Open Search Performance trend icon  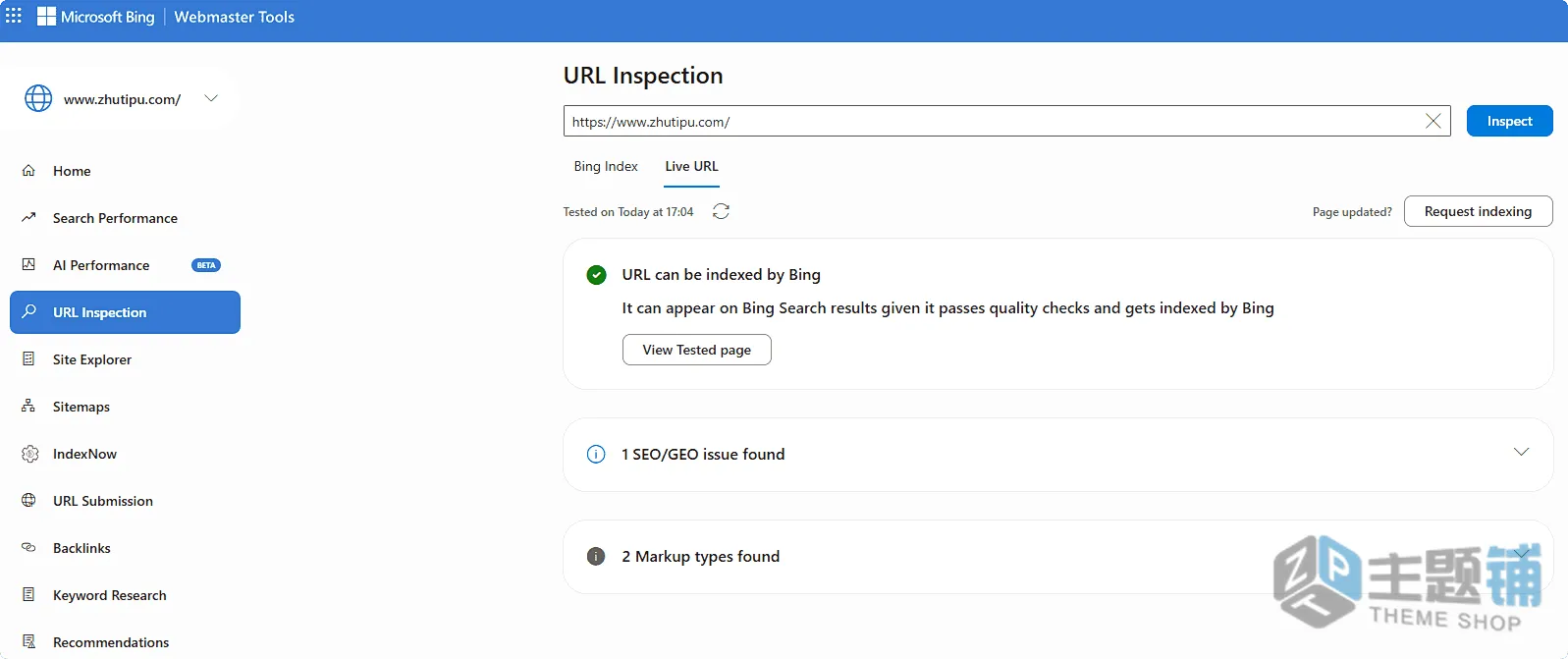pyautogui.click(x=28, y=217)
